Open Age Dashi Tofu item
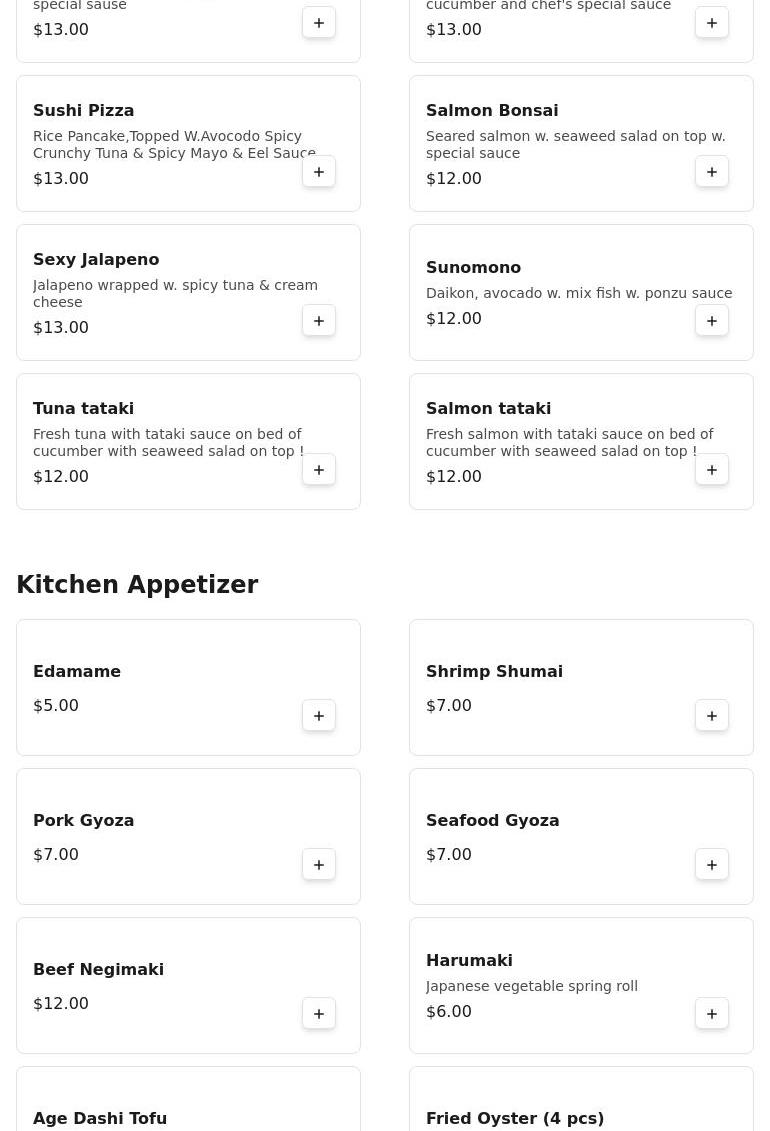This screenshot has width=770, height=1131. 100,1118
